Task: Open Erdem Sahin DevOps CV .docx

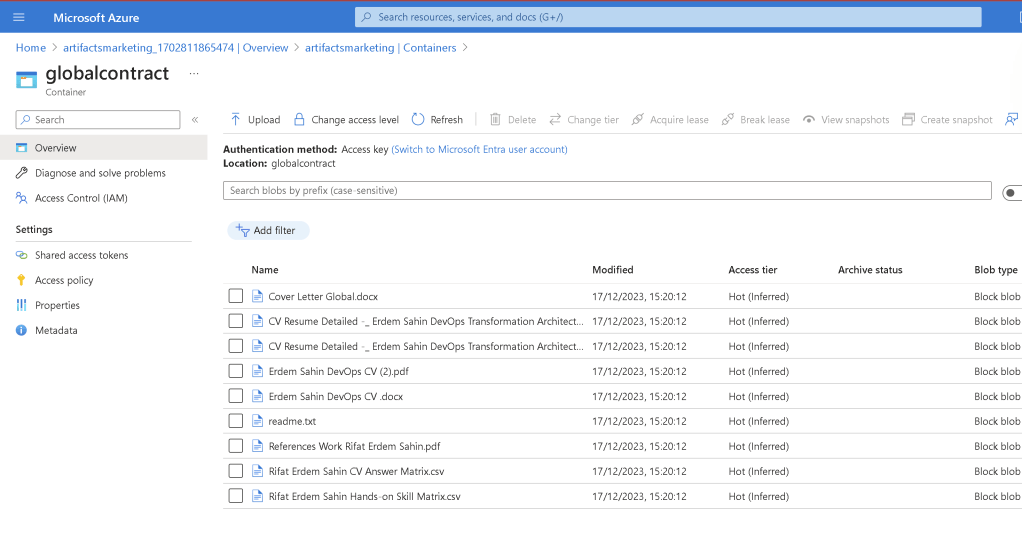Action: coord(336,396)
